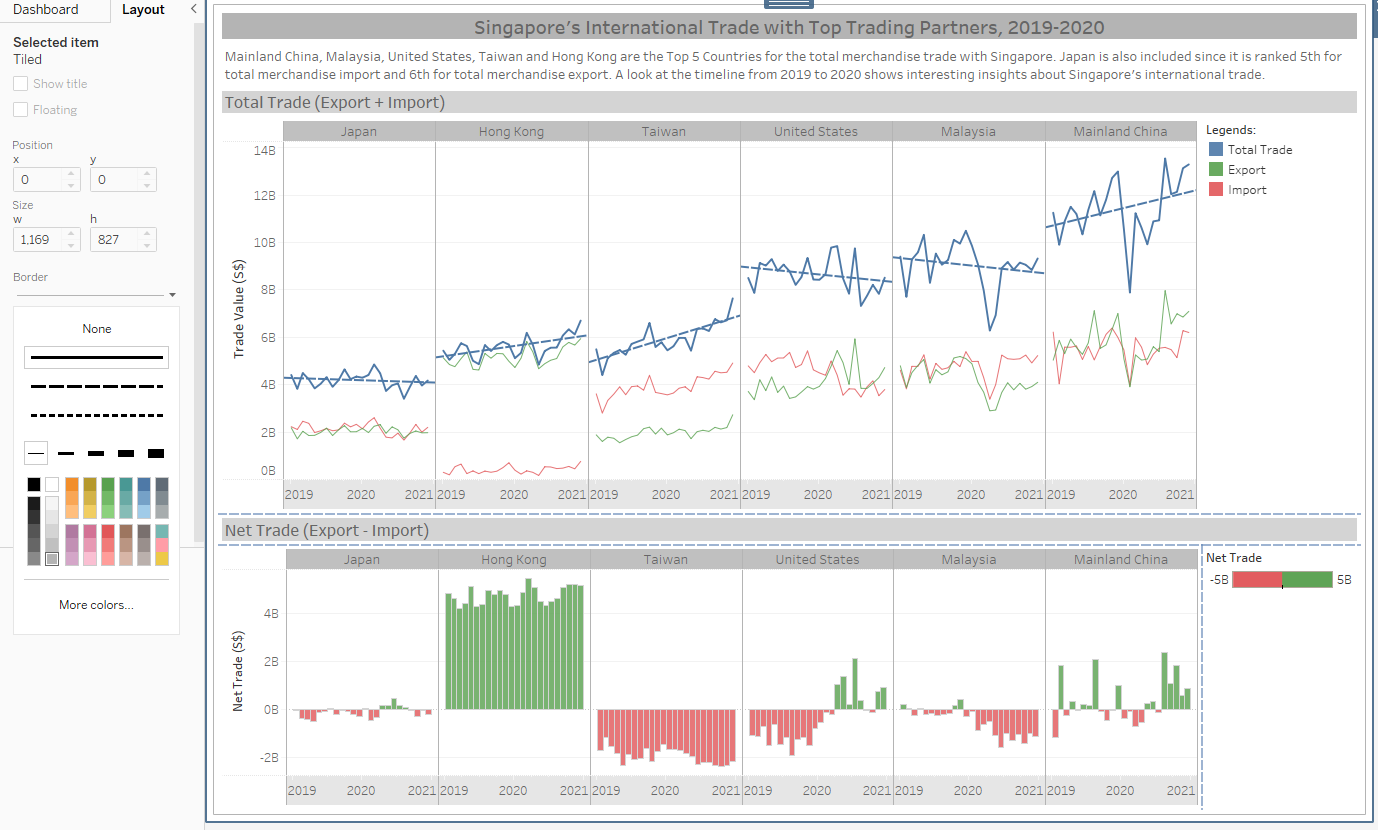Pick the second thinnest border thickness

[x=66, y=454]
